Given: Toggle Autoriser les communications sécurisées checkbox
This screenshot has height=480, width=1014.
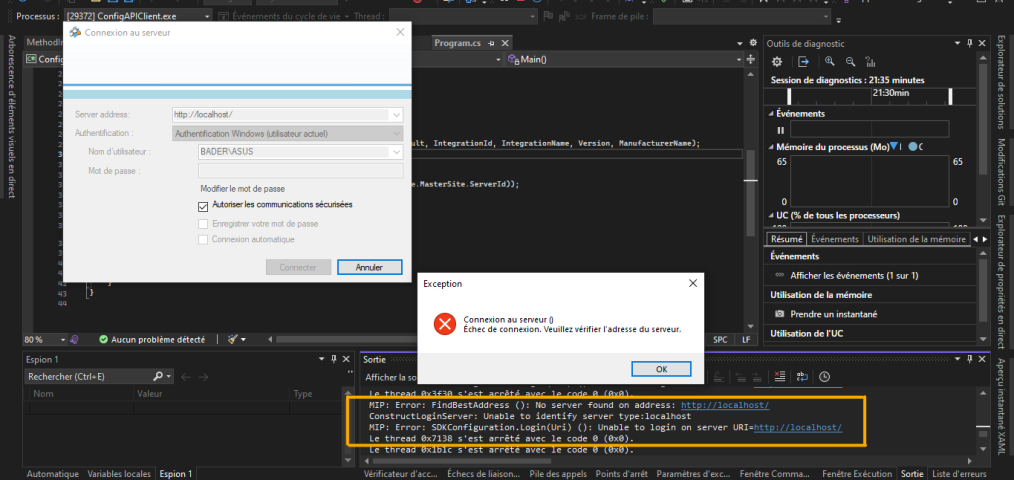Looking at the screenshot, I should point(204,205).
